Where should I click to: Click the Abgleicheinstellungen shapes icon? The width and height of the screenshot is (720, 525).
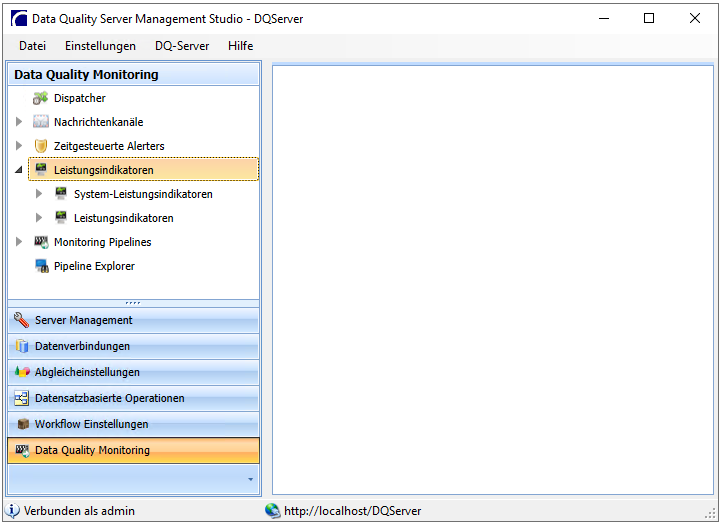click(22, 372)
